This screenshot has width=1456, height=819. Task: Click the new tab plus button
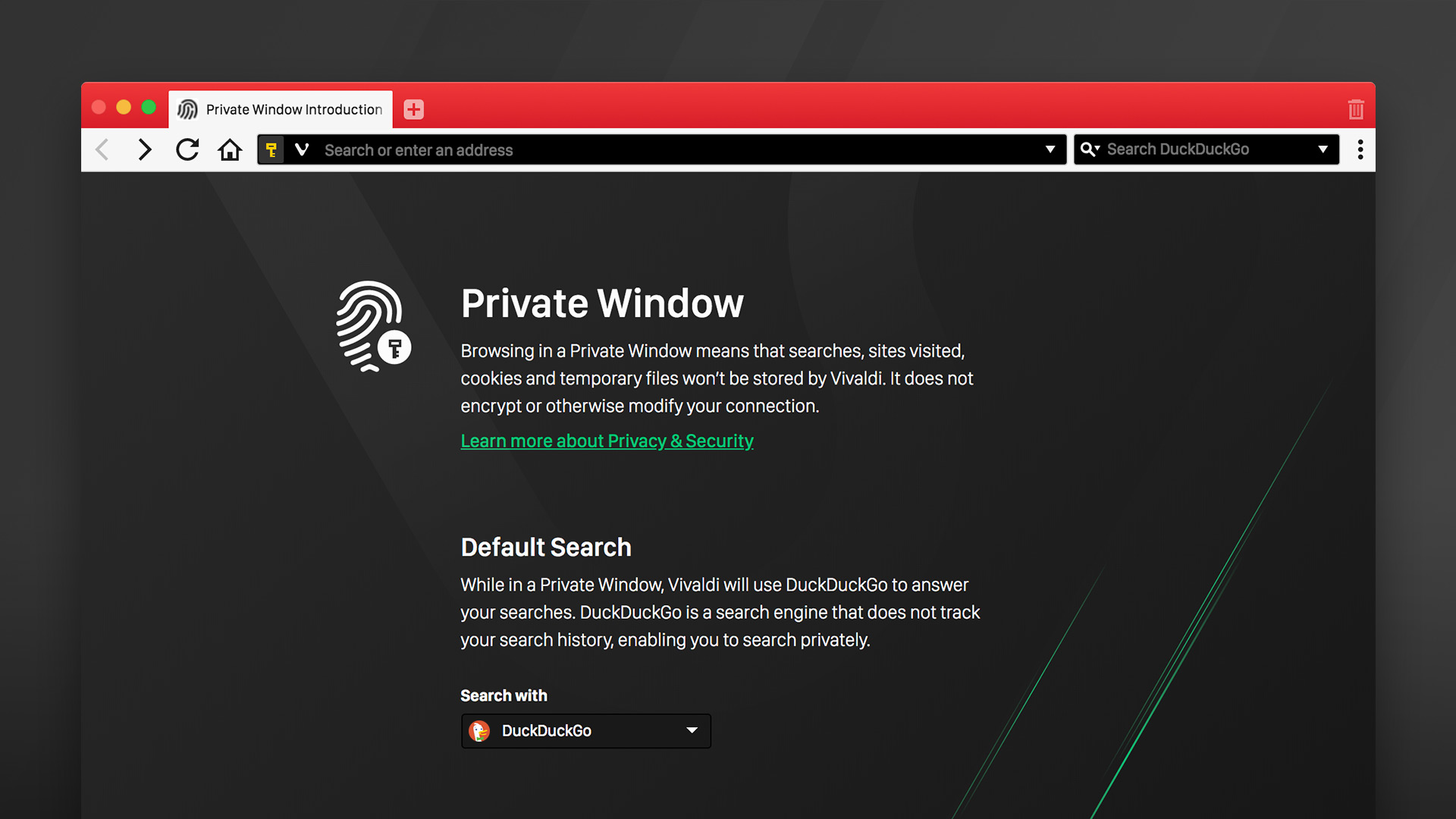[413, 109]
